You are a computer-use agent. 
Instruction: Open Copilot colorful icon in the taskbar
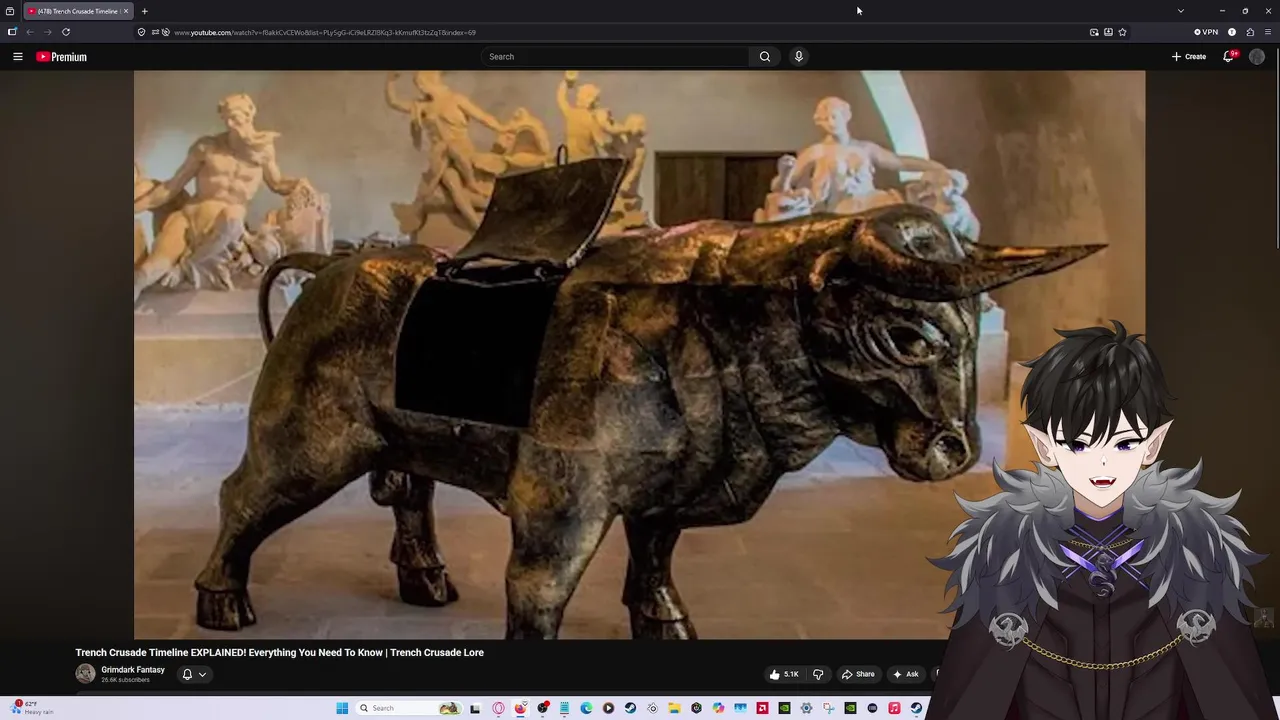(719, 708)
